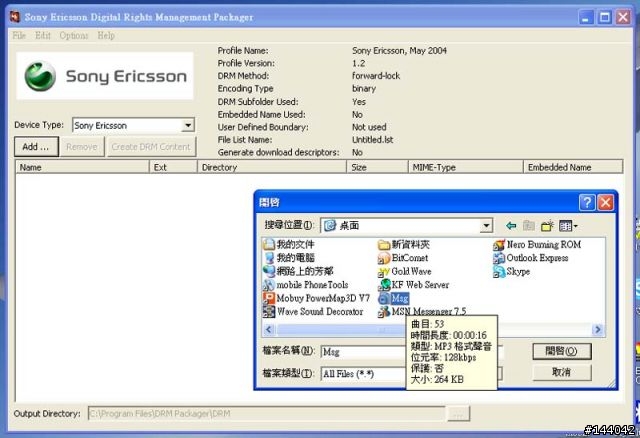Sort list by Ext column header
The height and width of the screenshot is (438, 640).
pos(173,167)
